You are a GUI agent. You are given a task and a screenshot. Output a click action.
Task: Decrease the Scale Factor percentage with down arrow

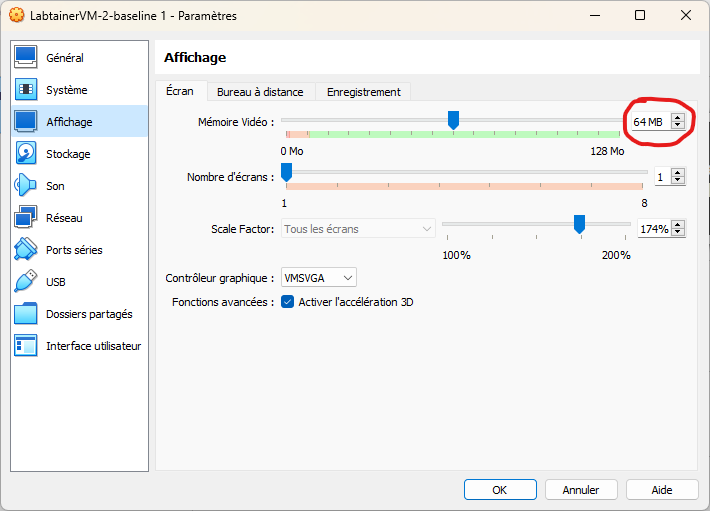[x=678, y=233]
